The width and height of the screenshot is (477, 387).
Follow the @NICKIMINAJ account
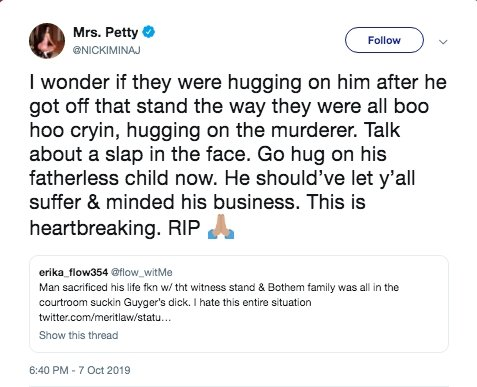pyautogui.click(x=384, y=40)
